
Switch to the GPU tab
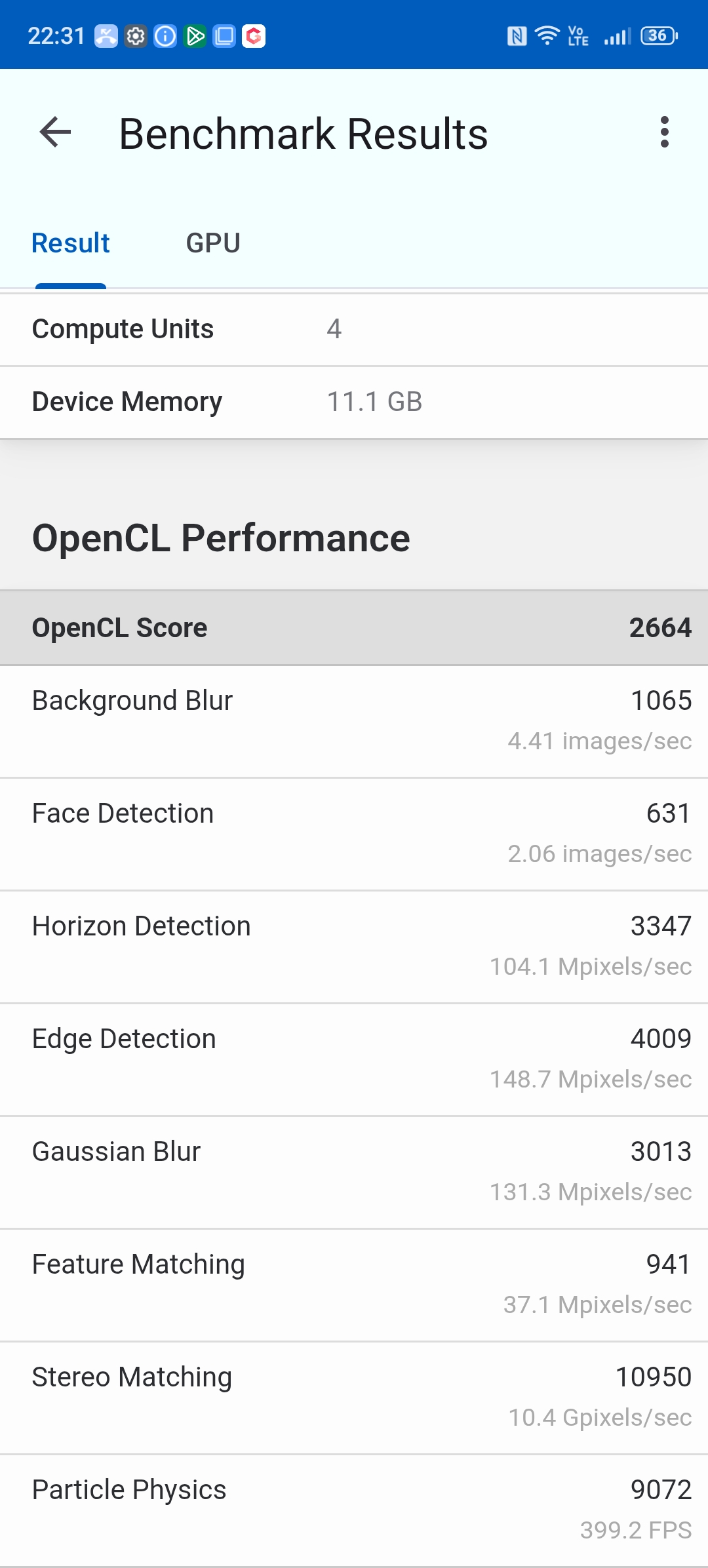213,243
